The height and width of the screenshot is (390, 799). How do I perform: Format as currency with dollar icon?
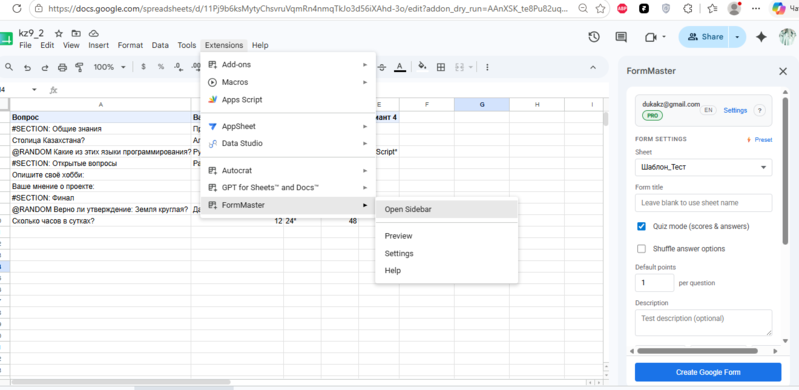143,67
